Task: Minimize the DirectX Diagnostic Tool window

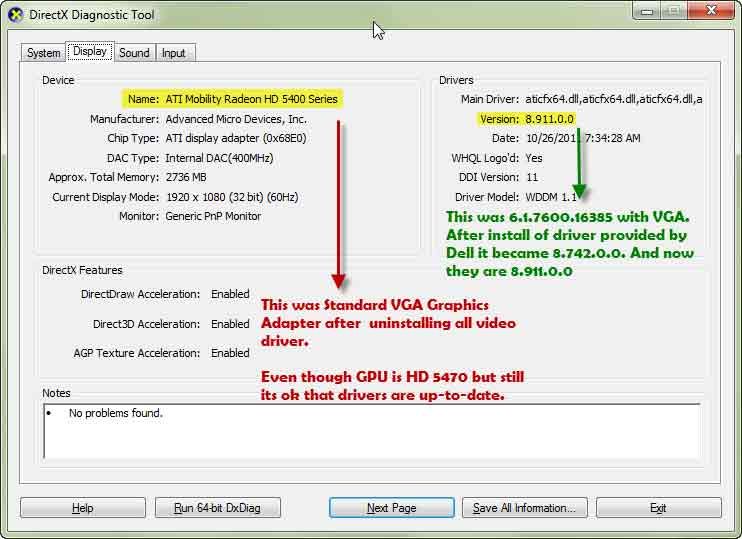Action: tap(646, 10)
